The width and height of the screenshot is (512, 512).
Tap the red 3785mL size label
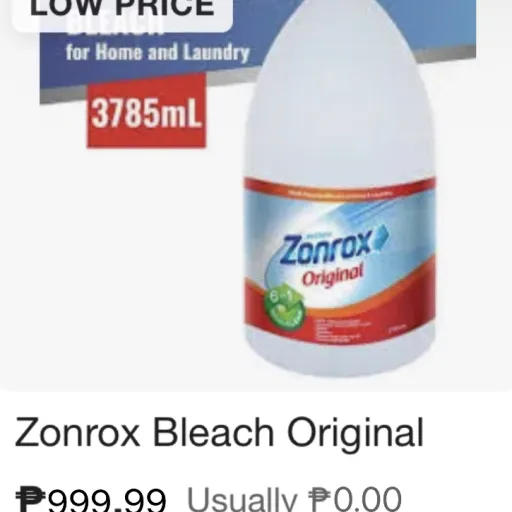(x=146, y=111)
